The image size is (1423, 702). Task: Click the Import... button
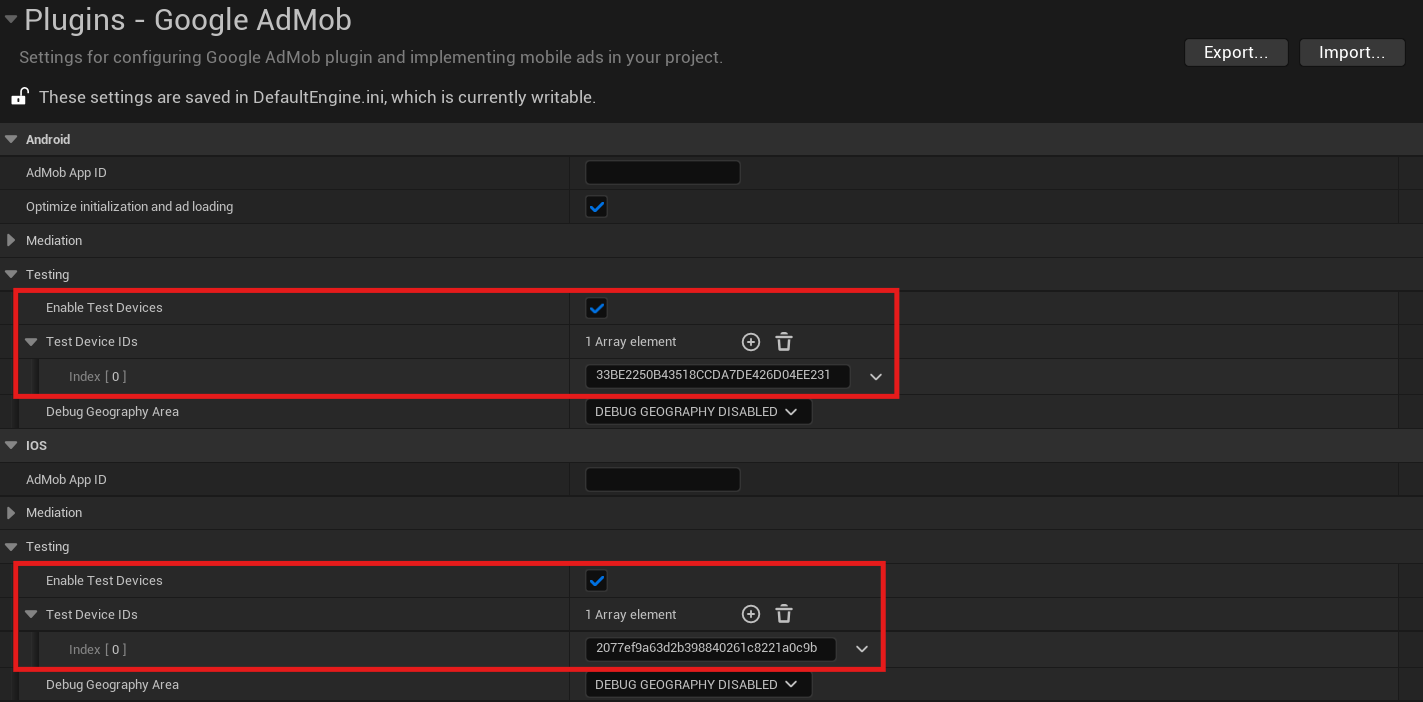pyautogui.click(x=1351, y=53)
